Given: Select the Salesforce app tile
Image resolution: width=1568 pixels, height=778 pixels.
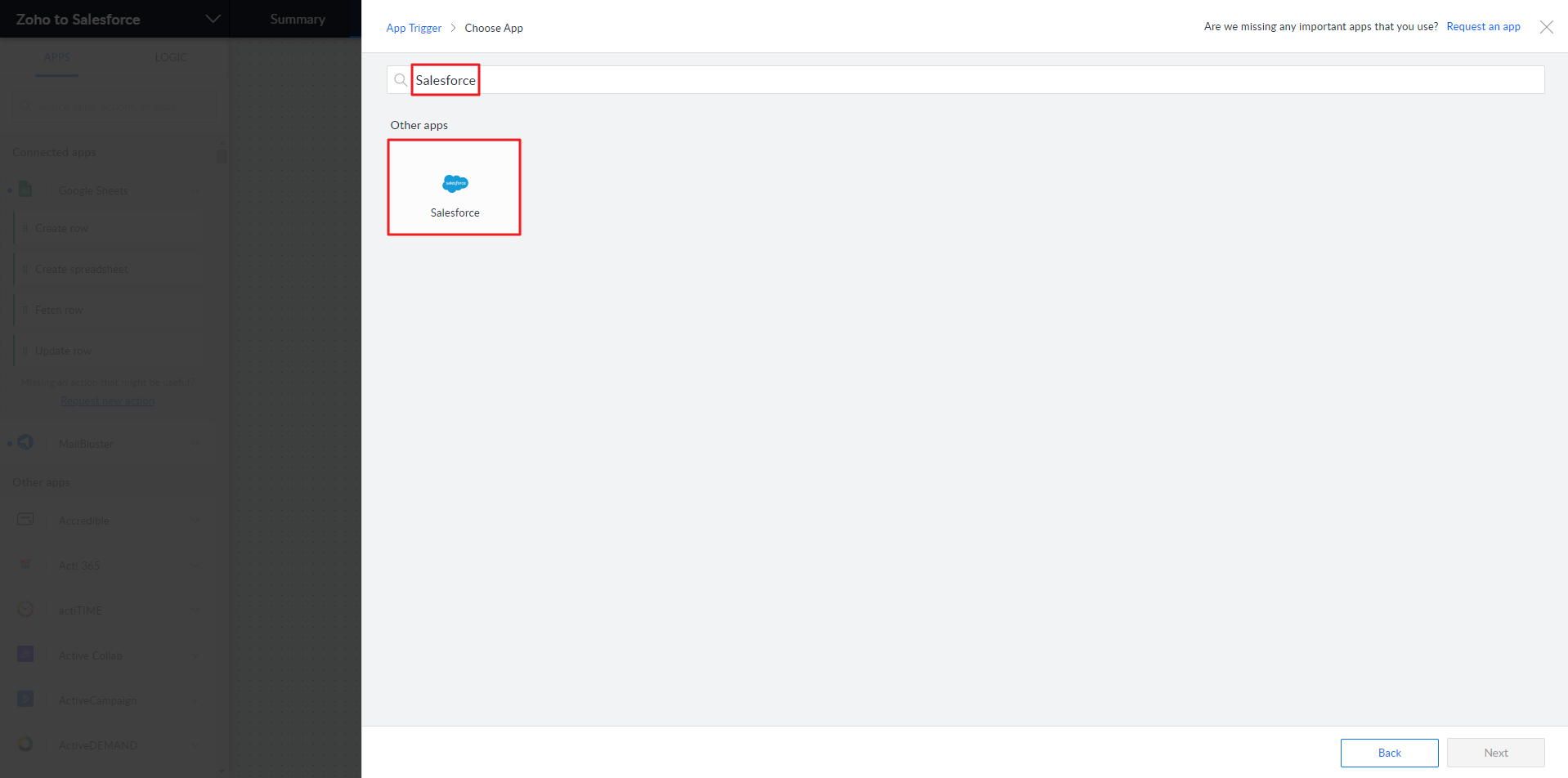Looking at the screenshot, I should point(454,188).
